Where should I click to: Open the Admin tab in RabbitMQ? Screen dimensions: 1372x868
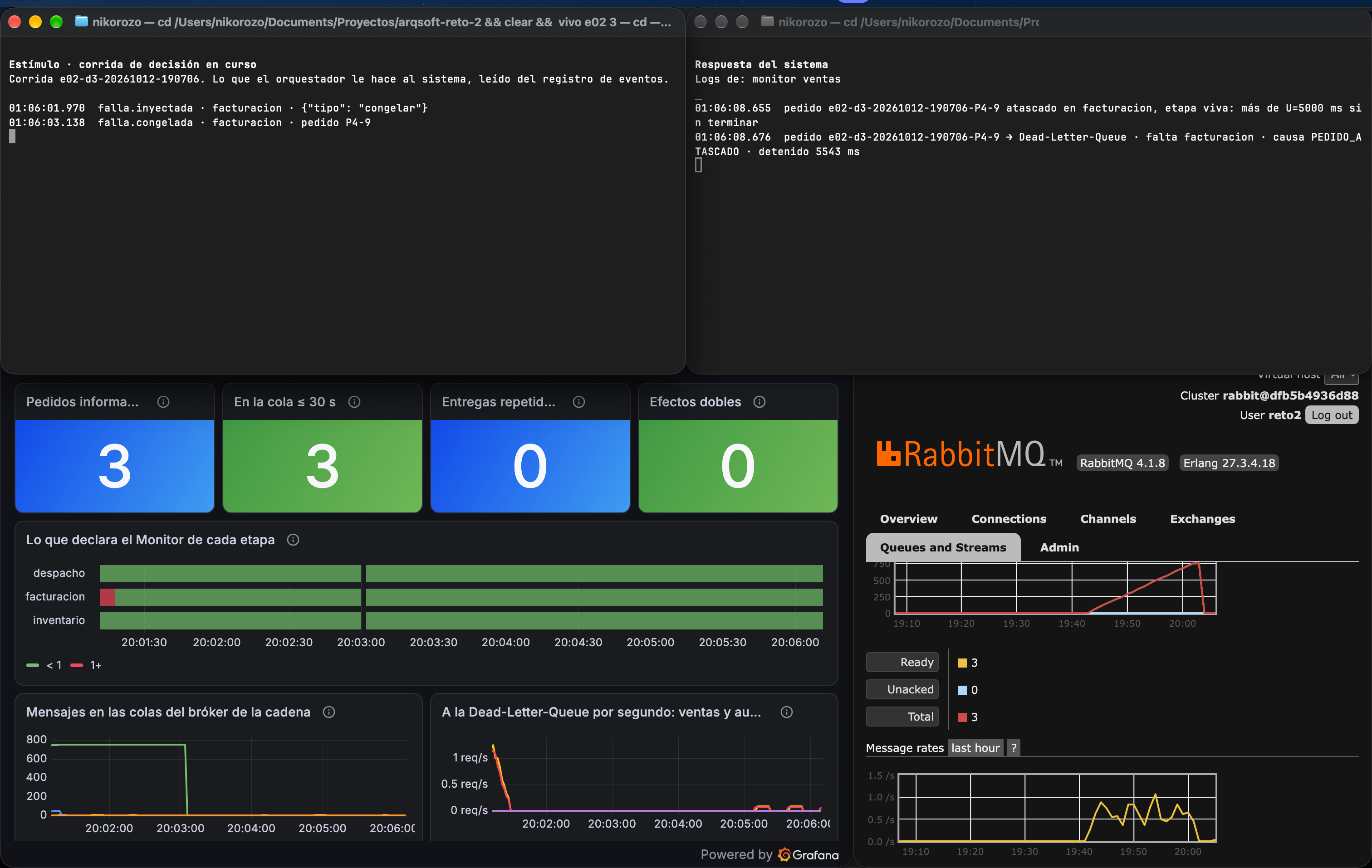tap(1059, 547)
